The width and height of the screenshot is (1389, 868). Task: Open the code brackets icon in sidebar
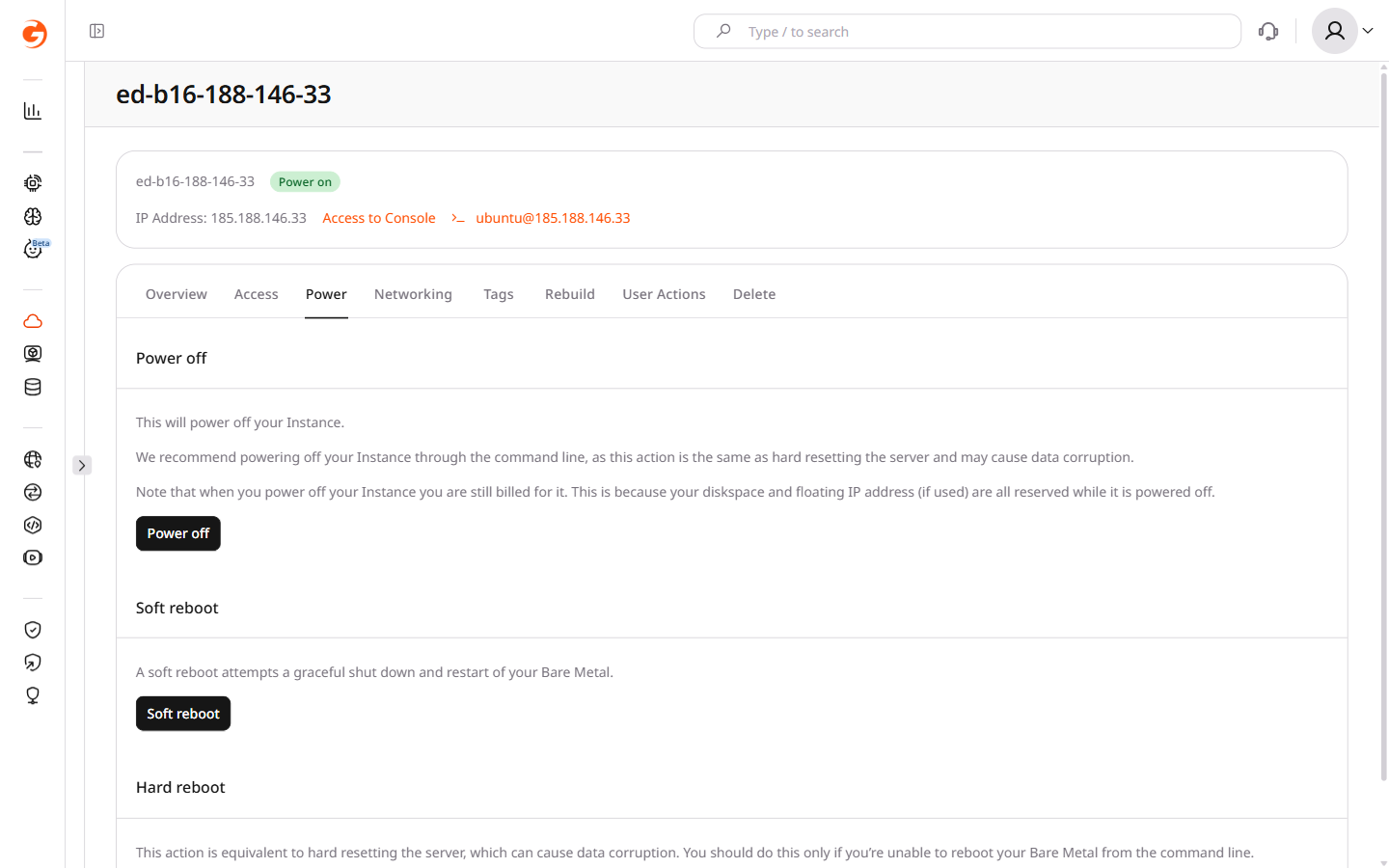pyautogui.click(x=33, y=525)
